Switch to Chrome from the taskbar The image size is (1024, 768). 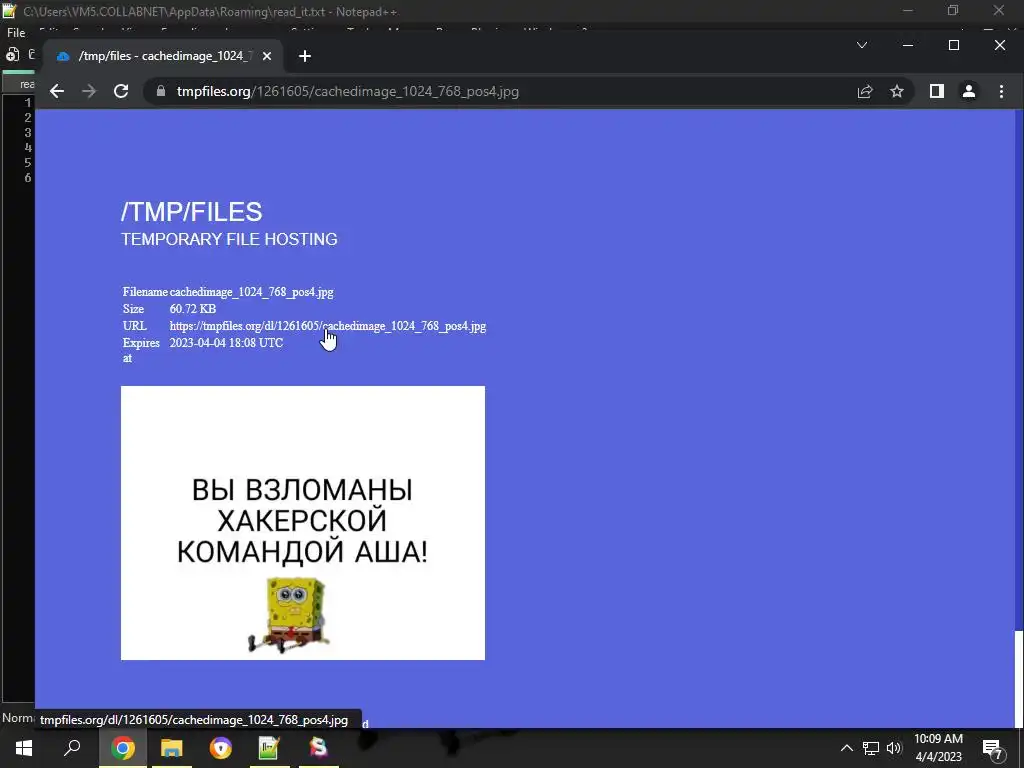coord(122,748)
